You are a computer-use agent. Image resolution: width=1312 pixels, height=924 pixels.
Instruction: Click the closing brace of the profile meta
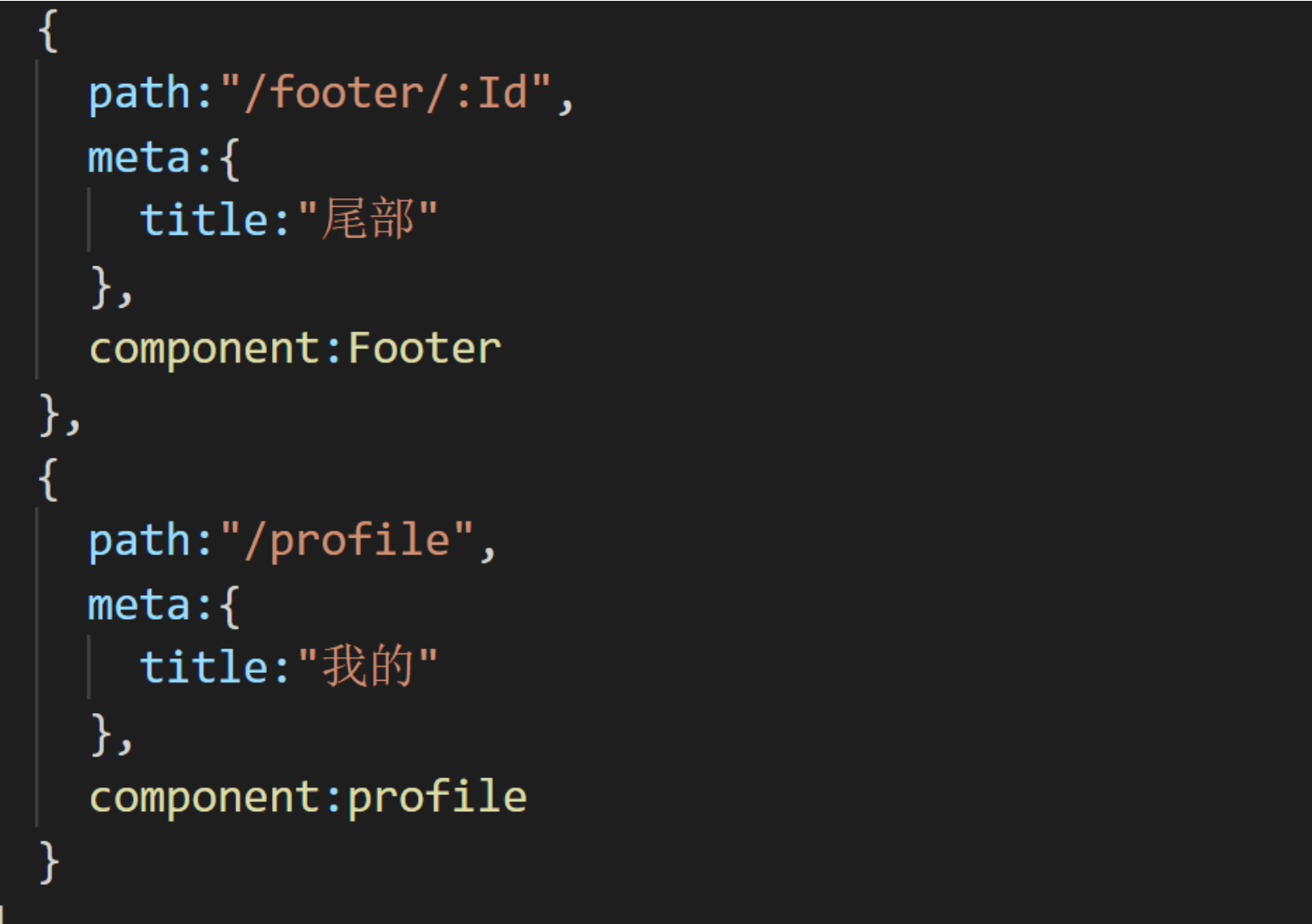click(x=102, y=733)
